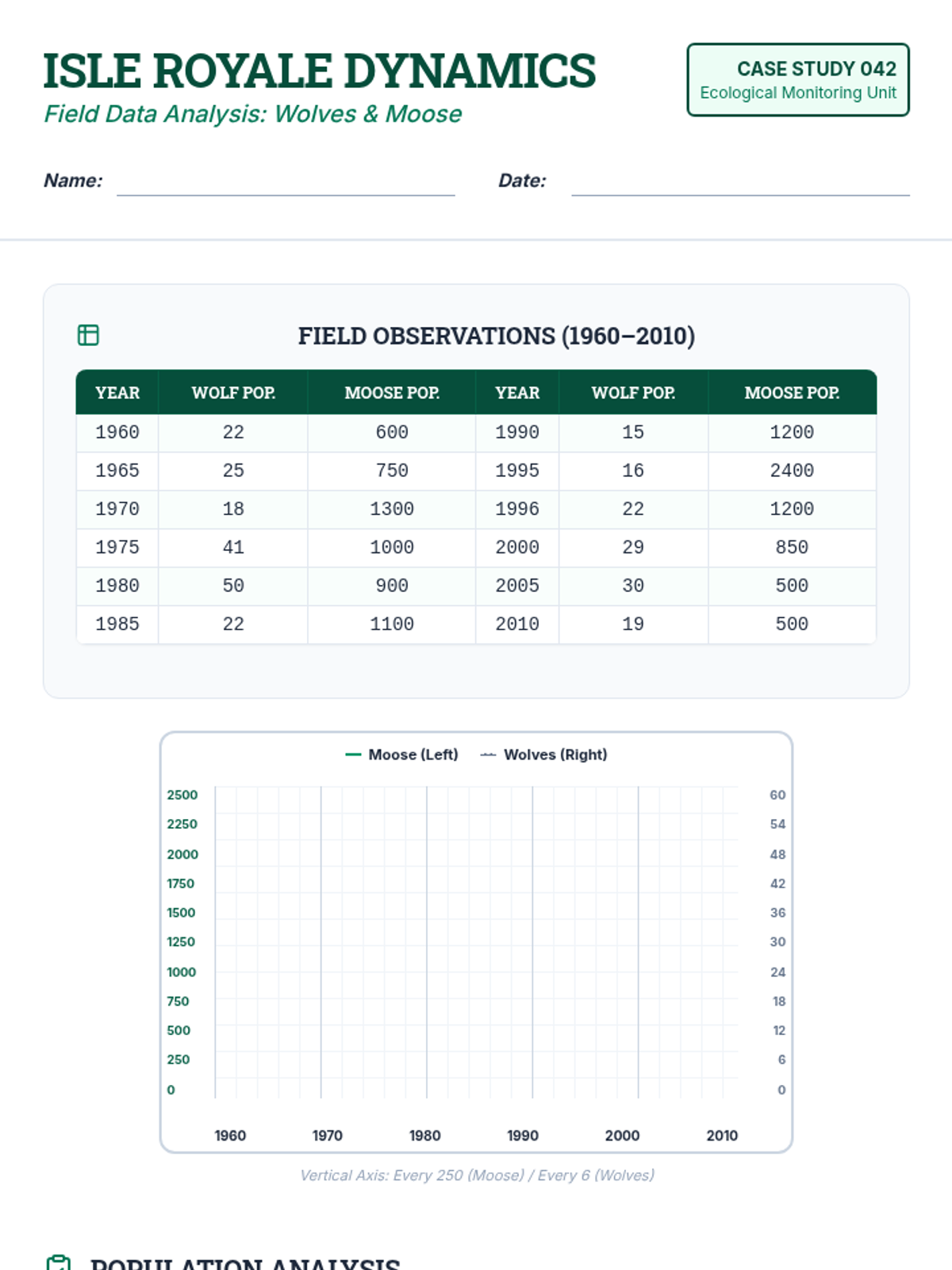Image resolution: width=952 pixels, height=1270 pixels.
Task: Click the gray Wolves legend line marker
Action: 488,755
